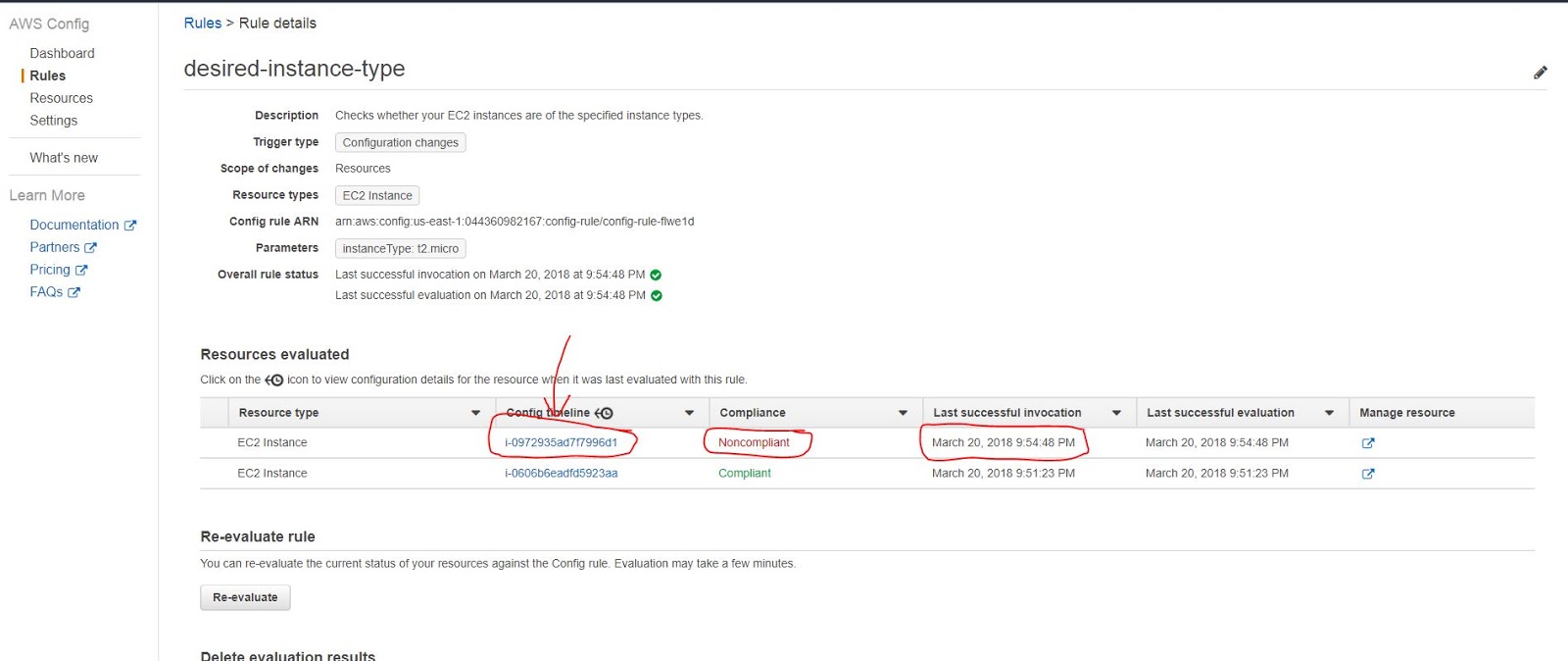
Task: Click EC2 Instance cell in the Compliant row
Action: (272, 474)
